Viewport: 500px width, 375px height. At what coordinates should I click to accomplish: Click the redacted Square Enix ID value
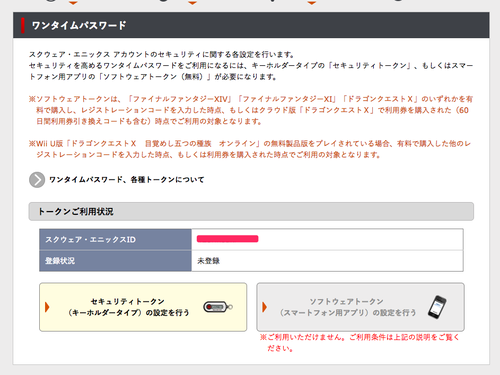pos(227,239)
